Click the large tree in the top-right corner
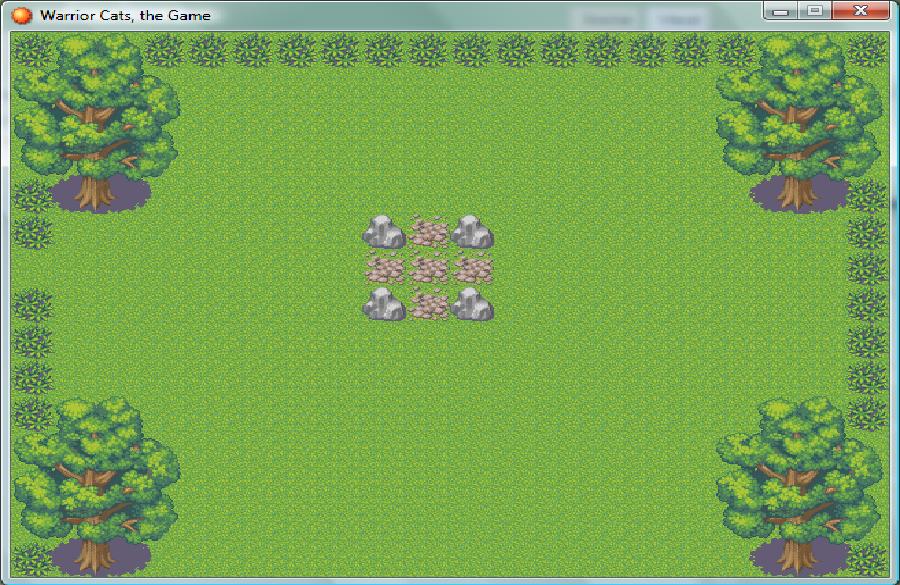 (x=798, y=122)
